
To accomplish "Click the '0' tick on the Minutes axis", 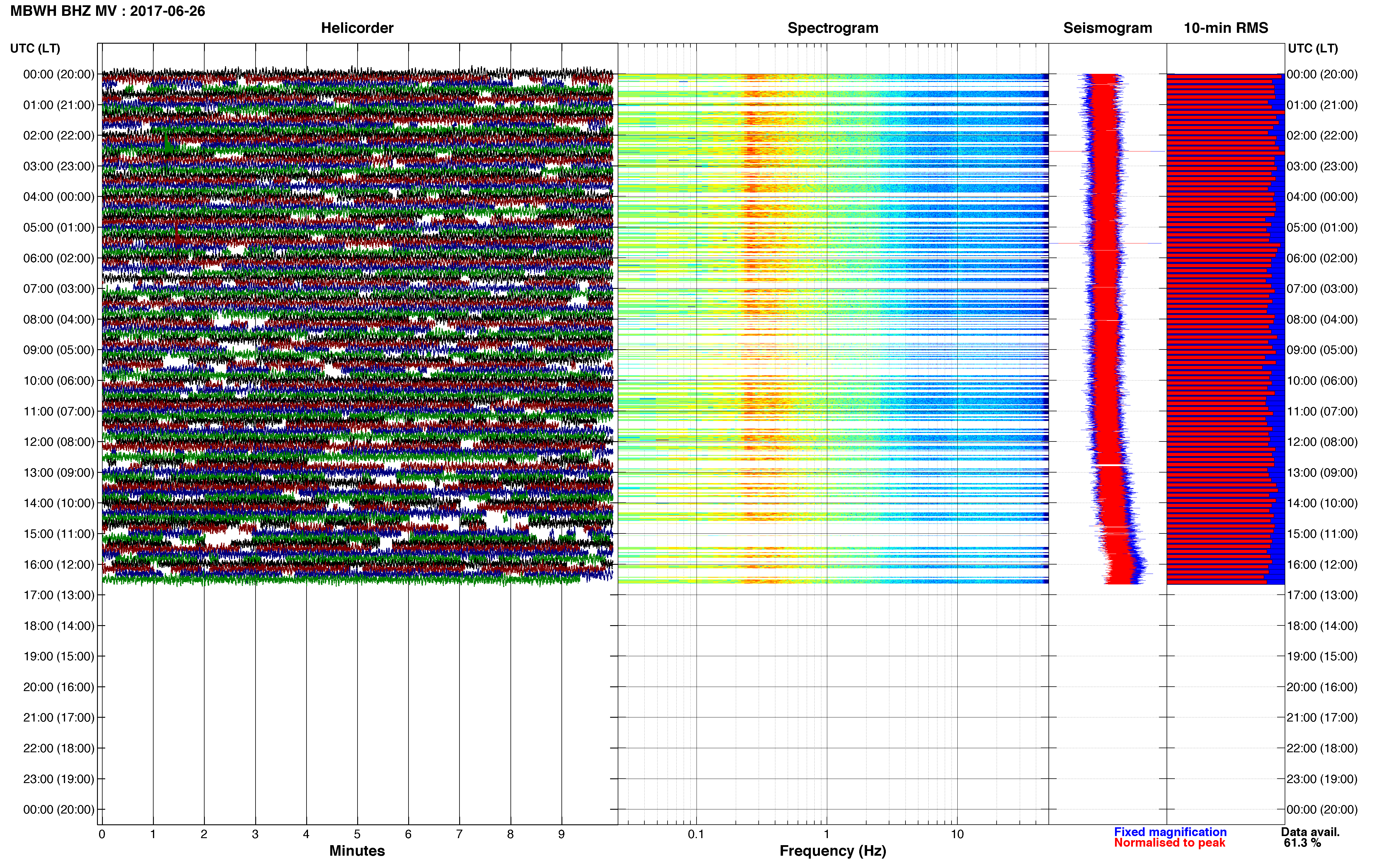I will coord(102,835).
